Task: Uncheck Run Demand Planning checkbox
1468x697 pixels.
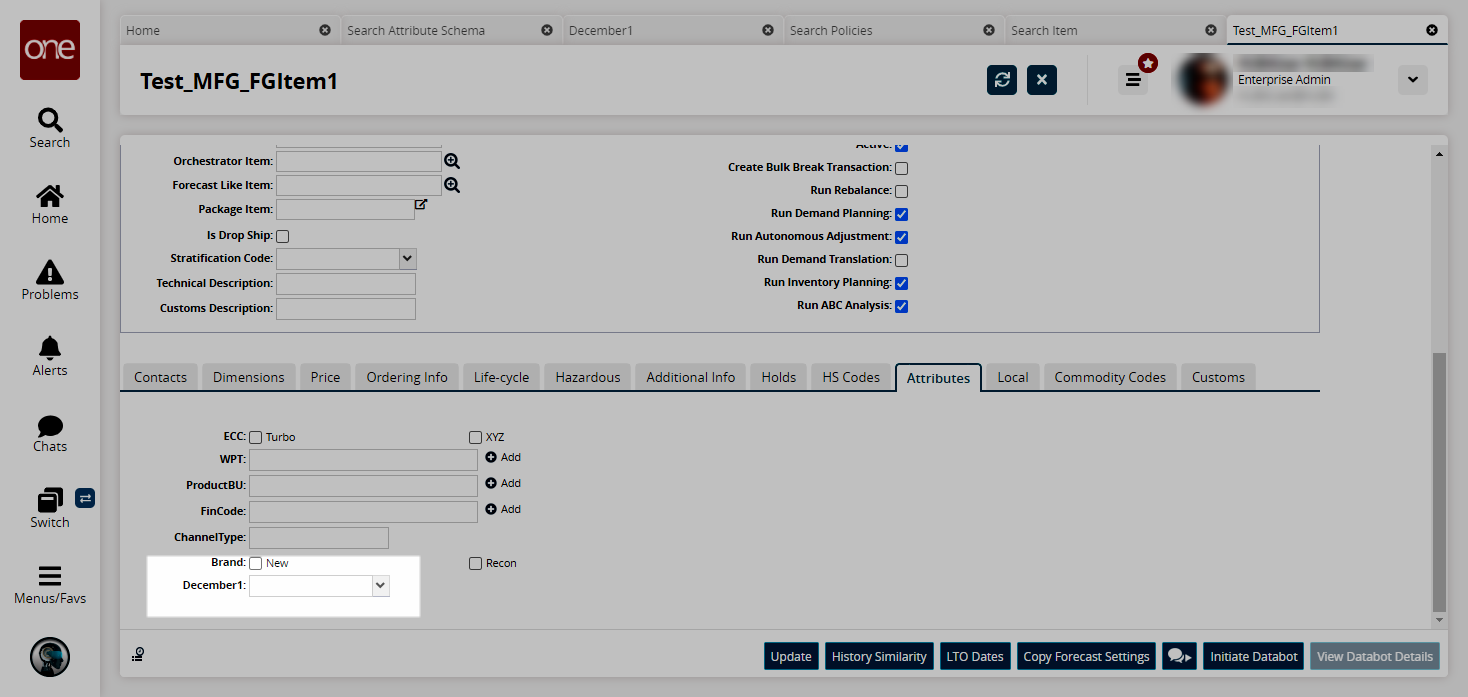Action: (x=901, y=214)
